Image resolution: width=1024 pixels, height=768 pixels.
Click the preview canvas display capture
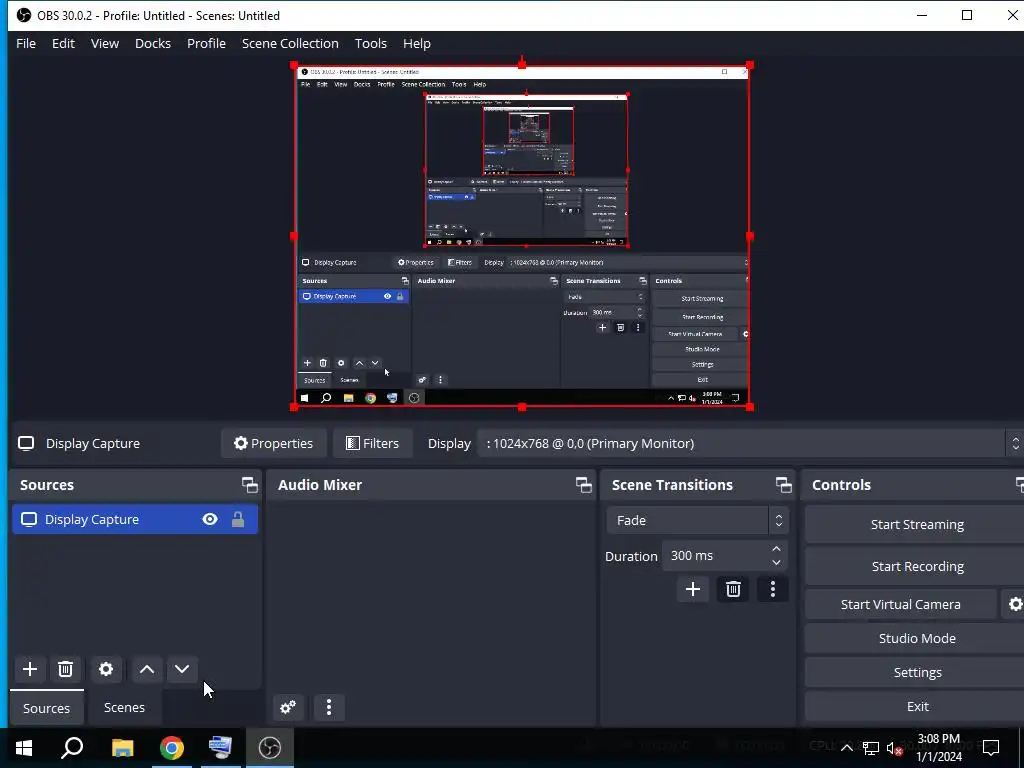522,236
